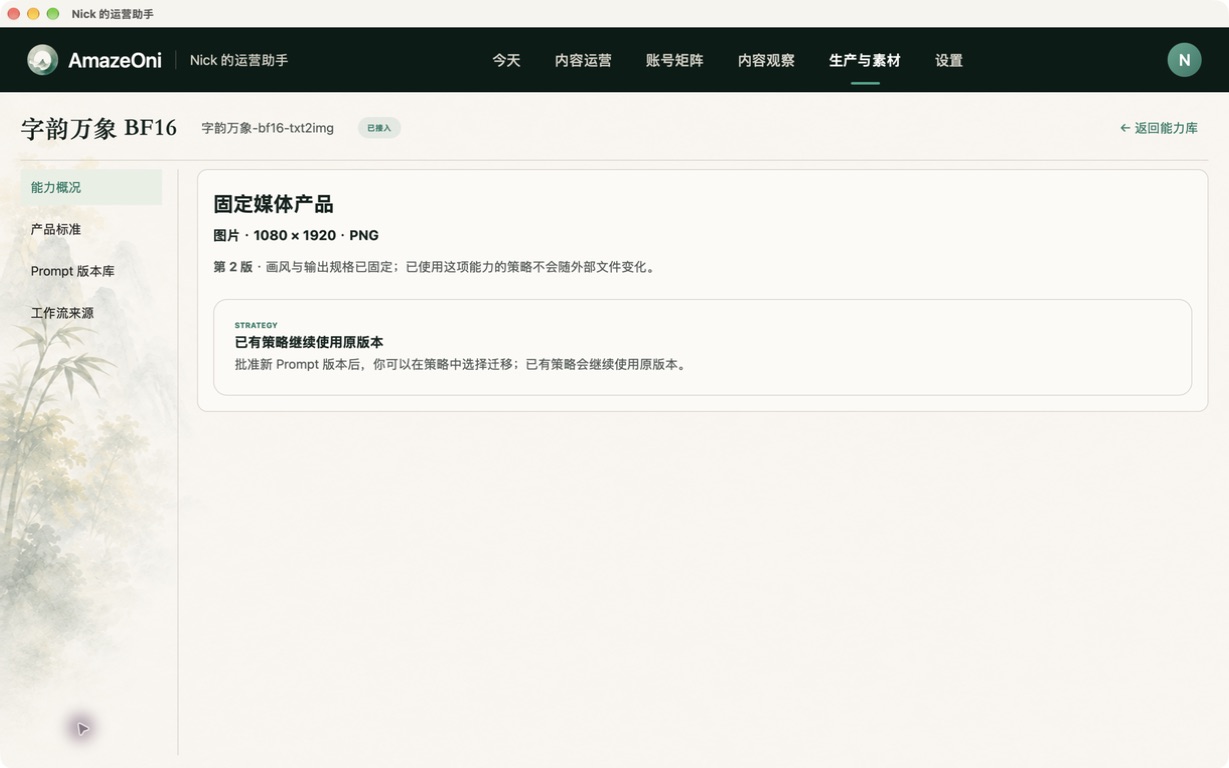The width and height of the screenshot is (1229, 768).
Task: Open the N user avatar
Action: tap(1184, 60)
